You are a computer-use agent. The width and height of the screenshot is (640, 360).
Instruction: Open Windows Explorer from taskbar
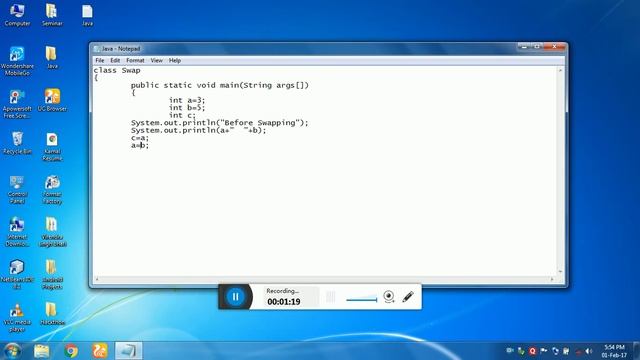[x=42, y=351]
